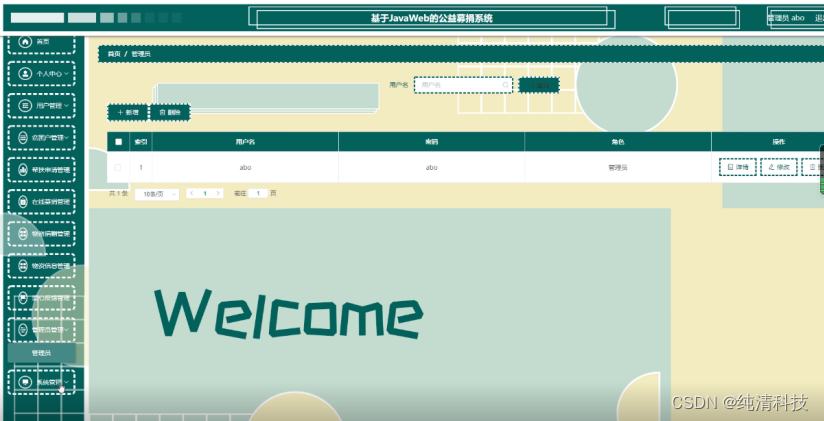Select the 管理员 submenu item in sidebar
This screenshot has width=824, height=421.
tap(42, 353)
